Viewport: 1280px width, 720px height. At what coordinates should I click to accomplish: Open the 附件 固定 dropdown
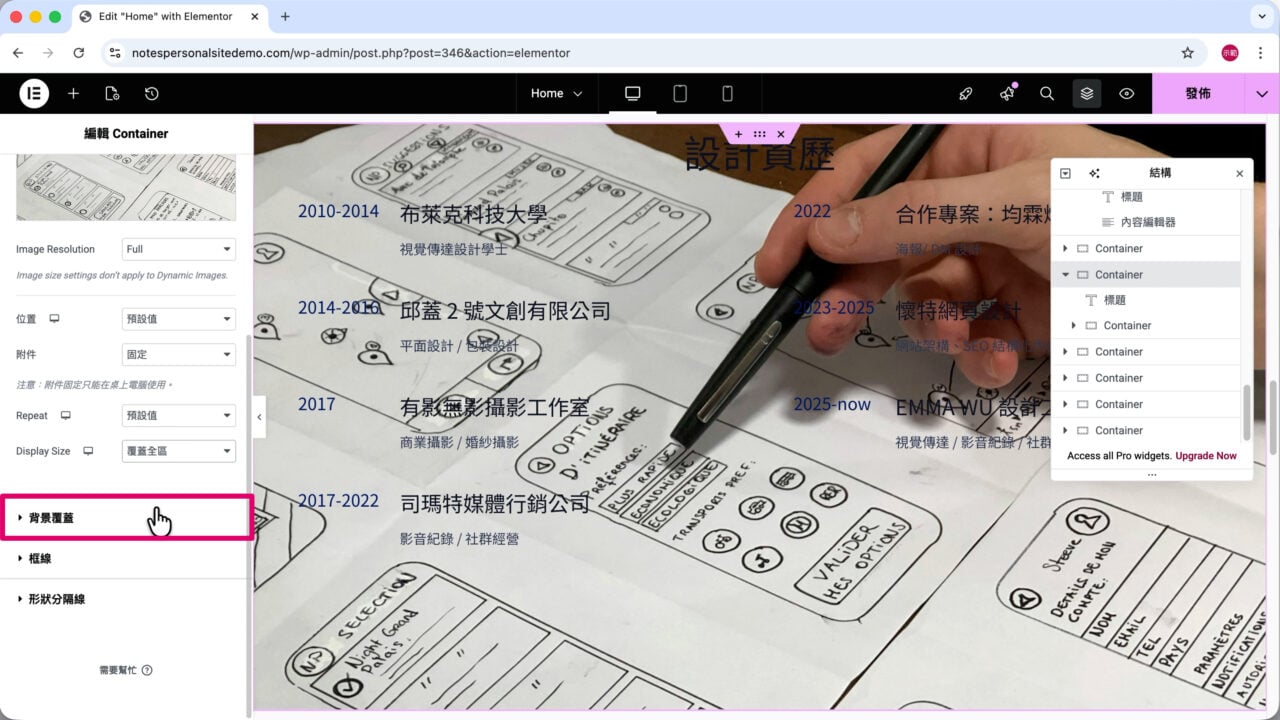pyautogui.click(x=179, y=354)
